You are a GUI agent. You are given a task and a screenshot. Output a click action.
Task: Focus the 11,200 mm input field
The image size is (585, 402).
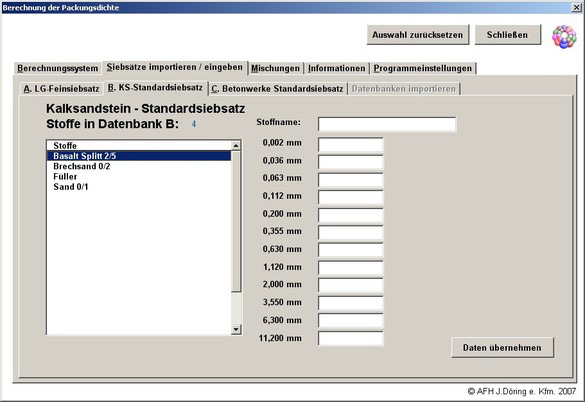click(351, 339)
